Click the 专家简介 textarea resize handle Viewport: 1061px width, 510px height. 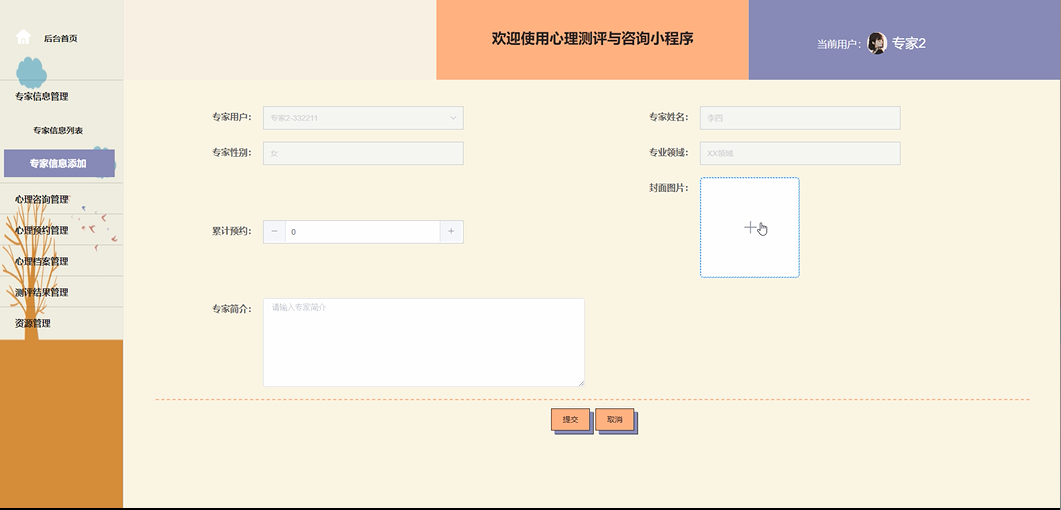point(581,383)
